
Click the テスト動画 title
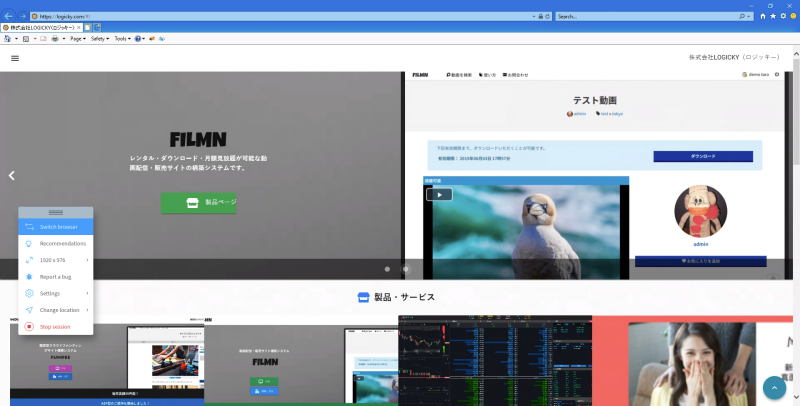tap(594, 100)
